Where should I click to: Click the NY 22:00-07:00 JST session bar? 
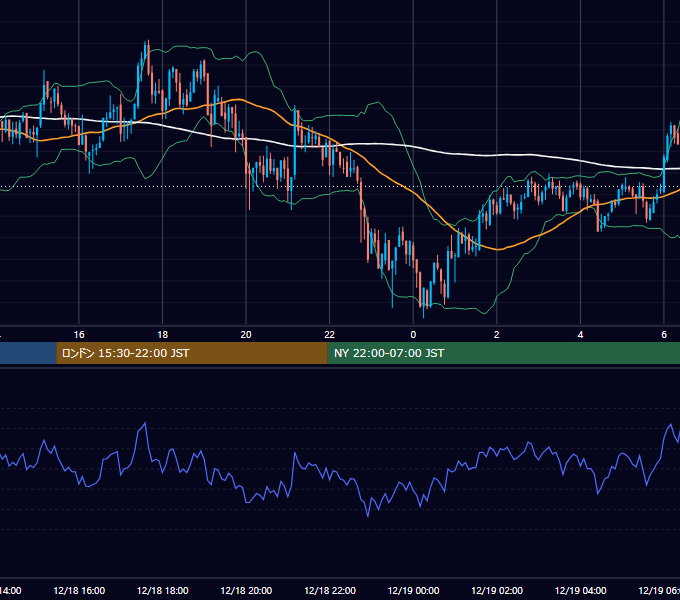coord(503,353)
